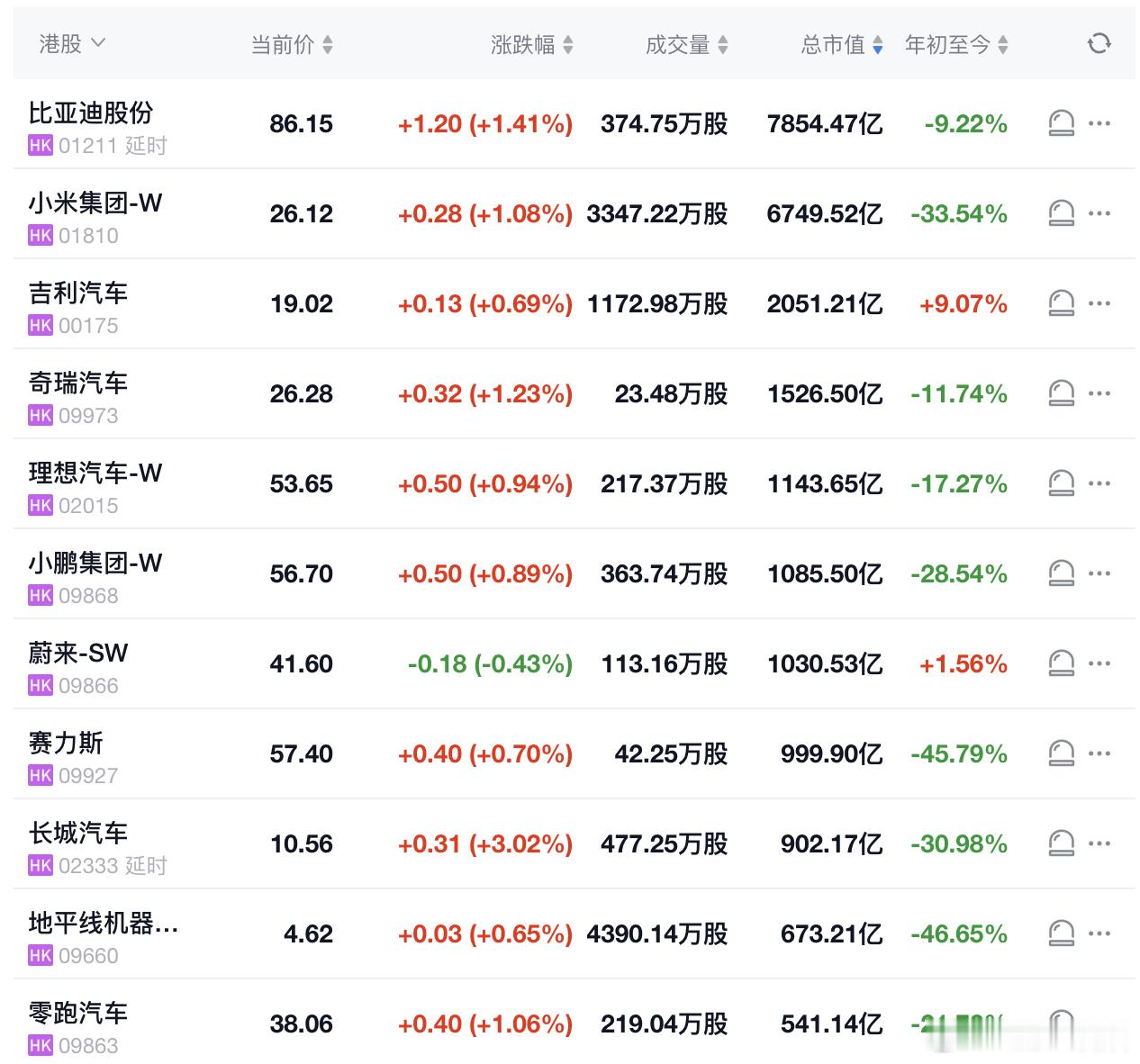Open 长城汽车 stock details
This screenshot has height=1064, width=1140.
(77, 833)
